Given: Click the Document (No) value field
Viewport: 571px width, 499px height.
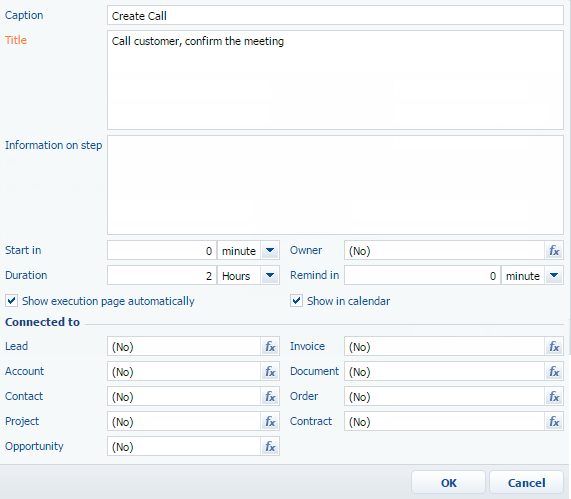Looking at the screenshot, I should click(444, 372).
